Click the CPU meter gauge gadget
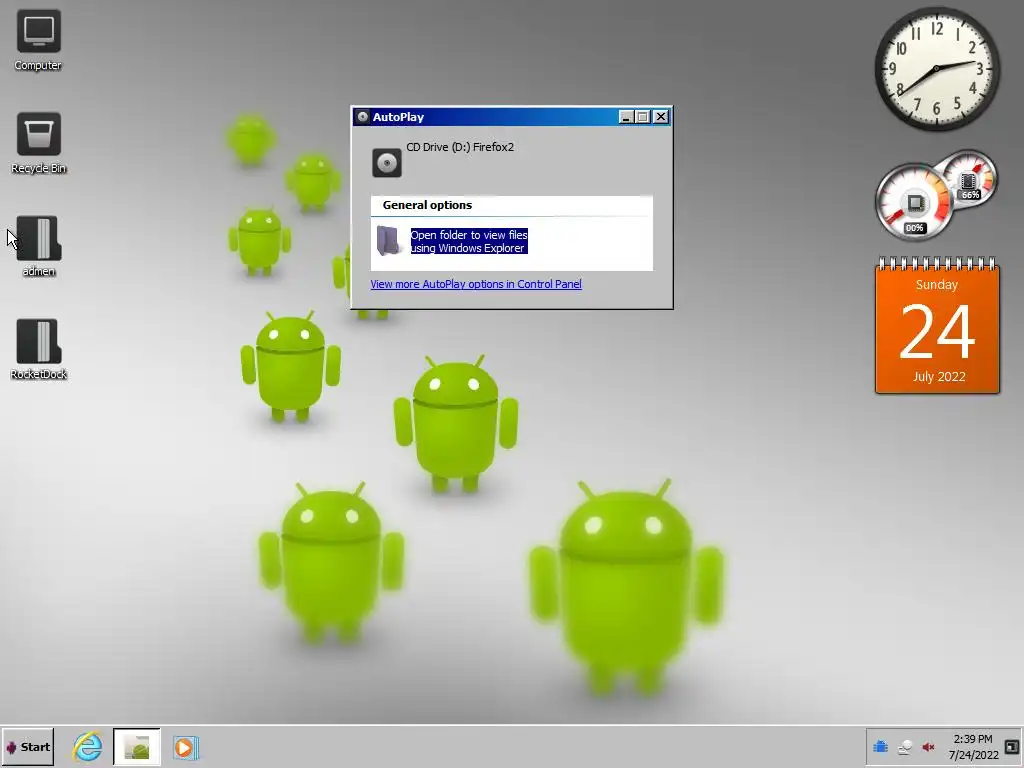Screen dimensions: 1024x768 (x=914, y=203)
